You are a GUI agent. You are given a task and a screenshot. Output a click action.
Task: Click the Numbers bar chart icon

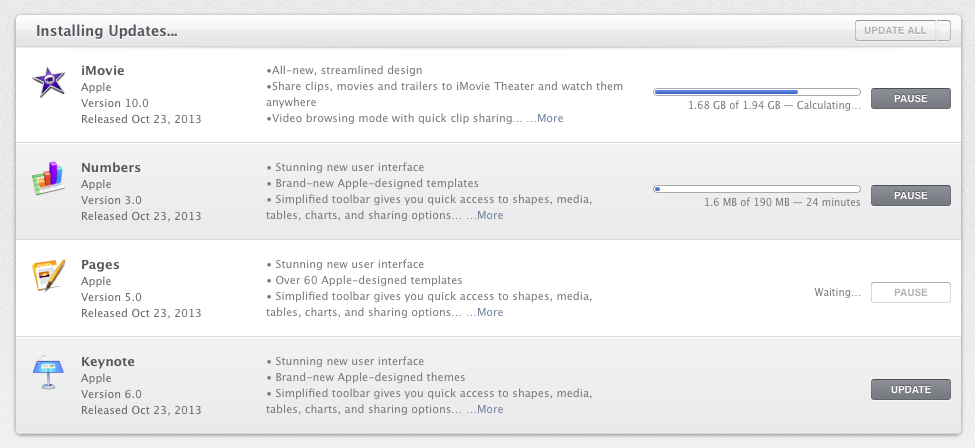point(49,179)
